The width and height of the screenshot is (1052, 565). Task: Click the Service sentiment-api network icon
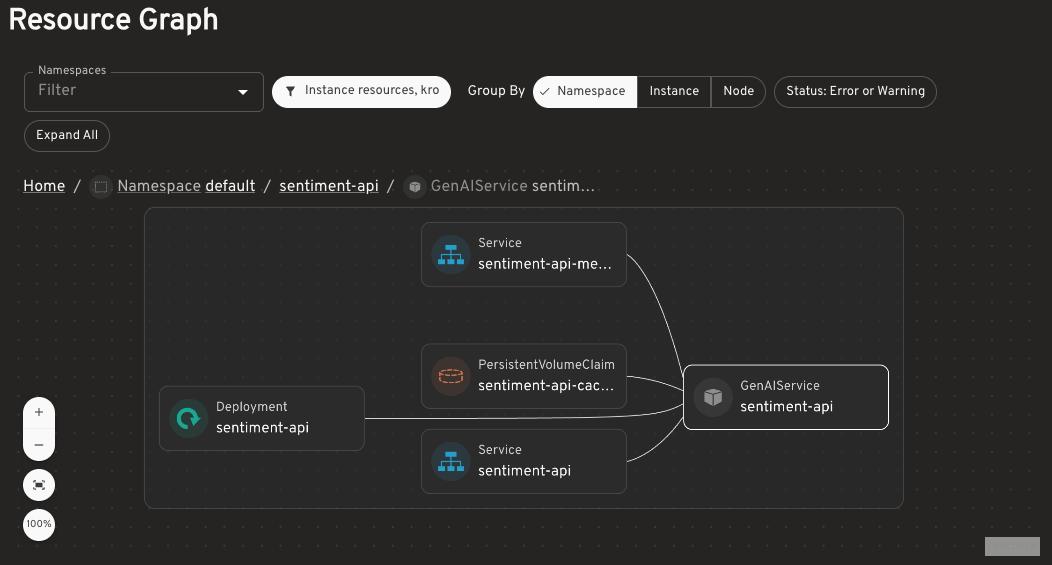(x=451, y=462)
